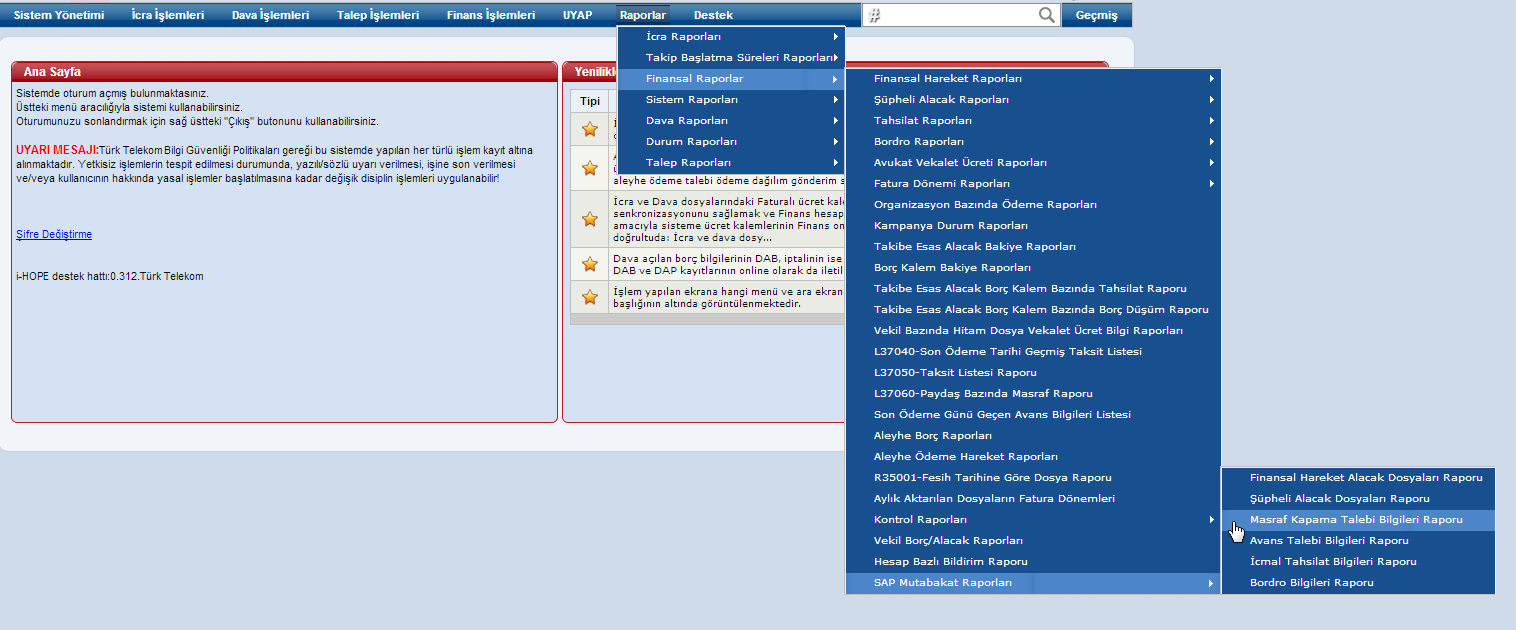Click star icon beside 'Dava açılan borç bilgilerinin' news
The height and width of the screenshot is (630, 1516).
pos(590,264)
